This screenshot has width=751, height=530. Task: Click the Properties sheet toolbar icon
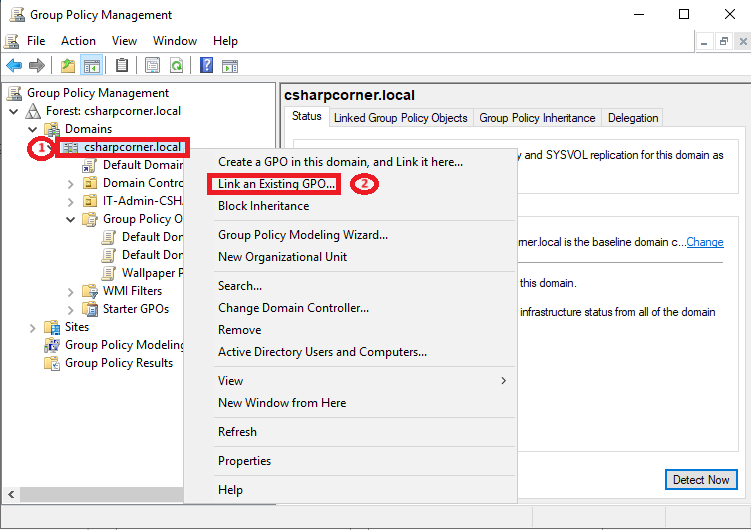152,65
